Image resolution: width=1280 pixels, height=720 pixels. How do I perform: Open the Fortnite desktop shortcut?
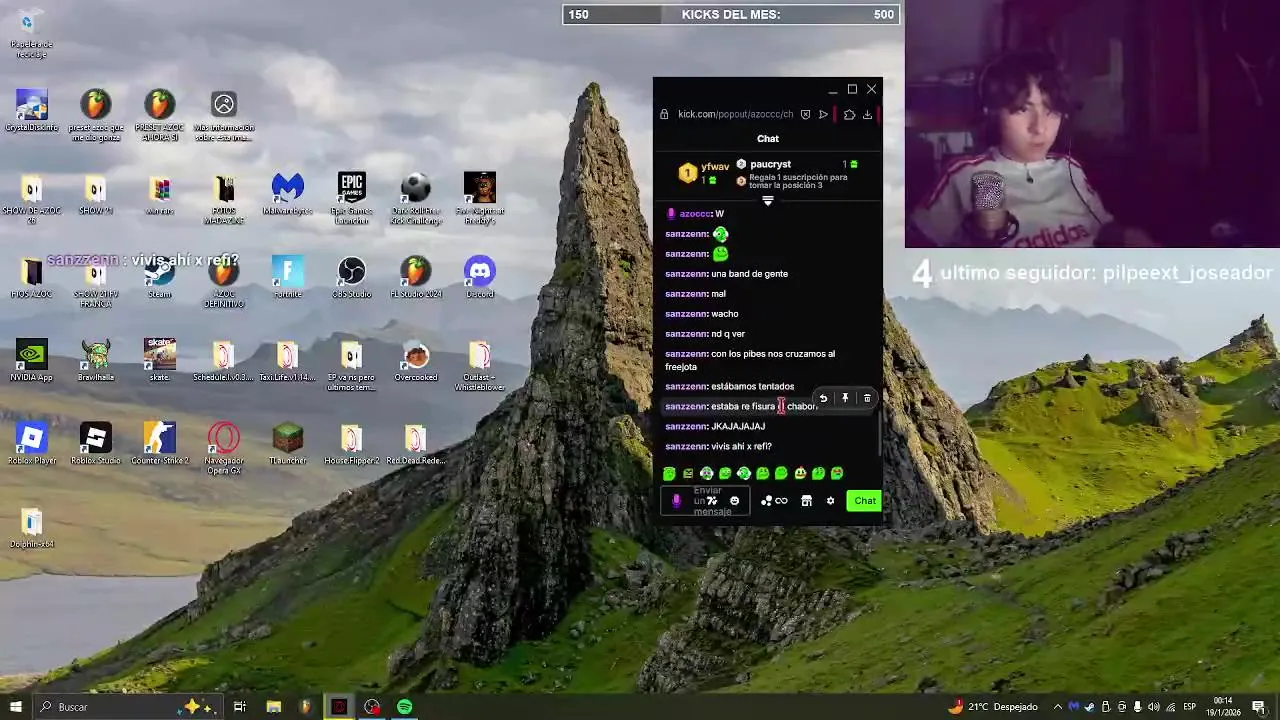click(287, 277)
